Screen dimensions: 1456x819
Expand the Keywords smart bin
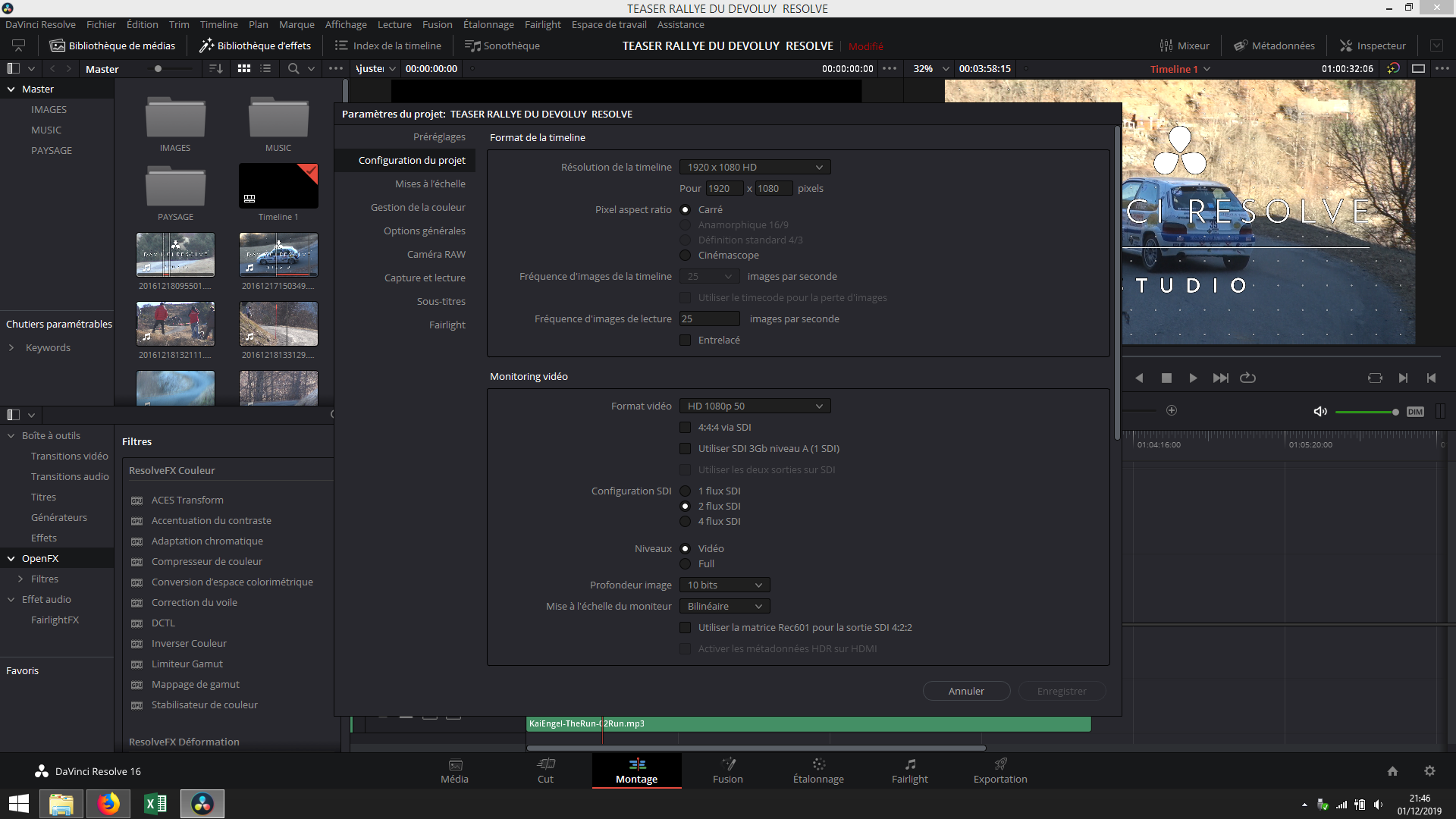click(x=11, y=347)
